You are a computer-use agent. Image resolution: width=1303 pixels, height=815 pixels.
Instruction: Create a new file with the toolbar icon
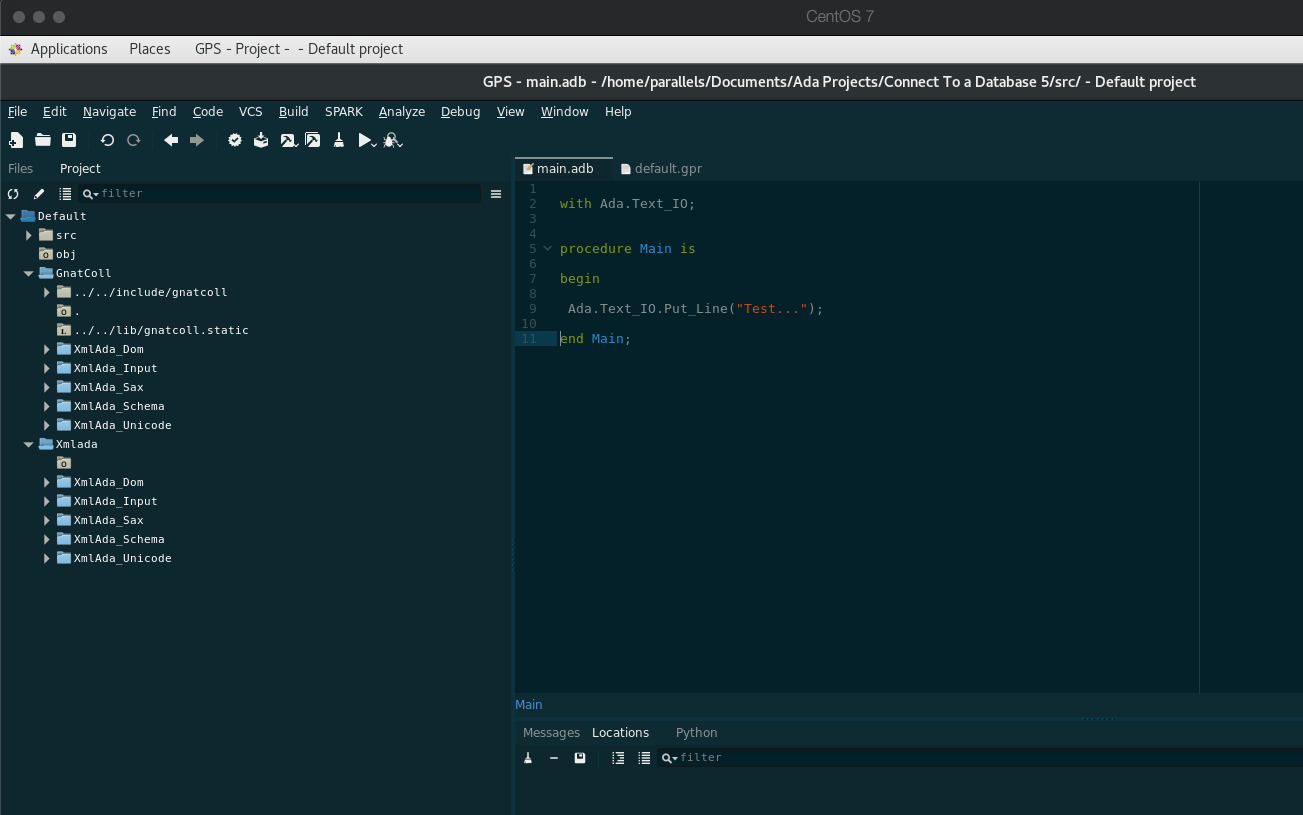pyautogui.click(x=16, y=141)
